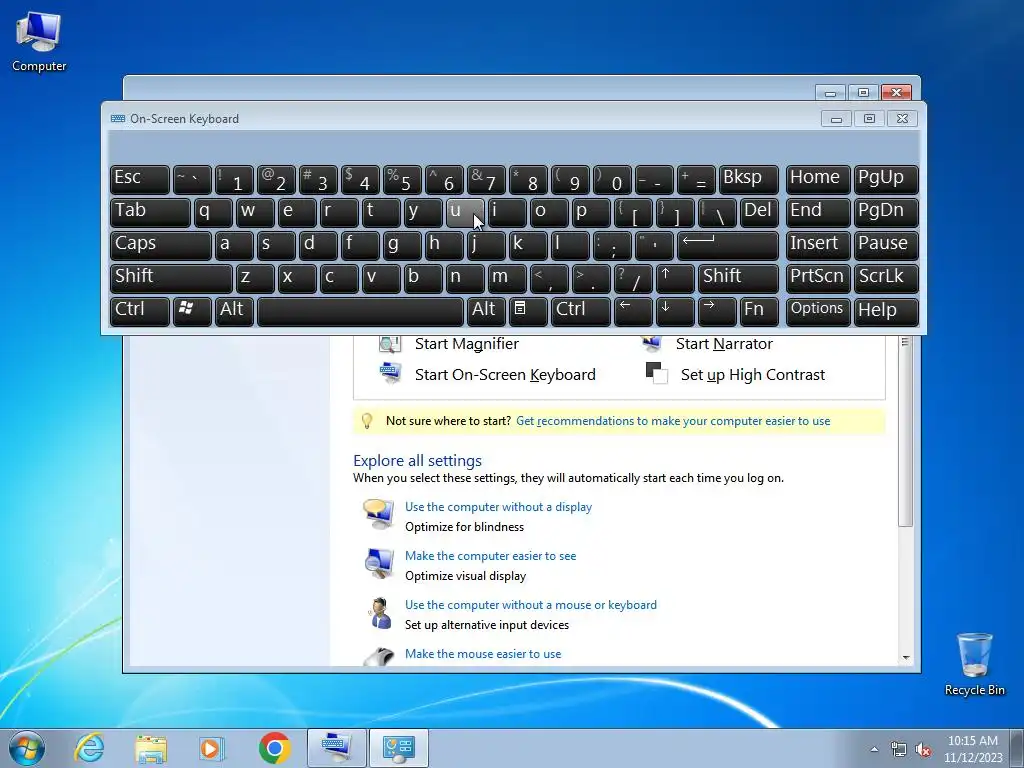Toggle the ScrLk key
This screenshot has width=1024, height=768.
(x=886, y=278)
